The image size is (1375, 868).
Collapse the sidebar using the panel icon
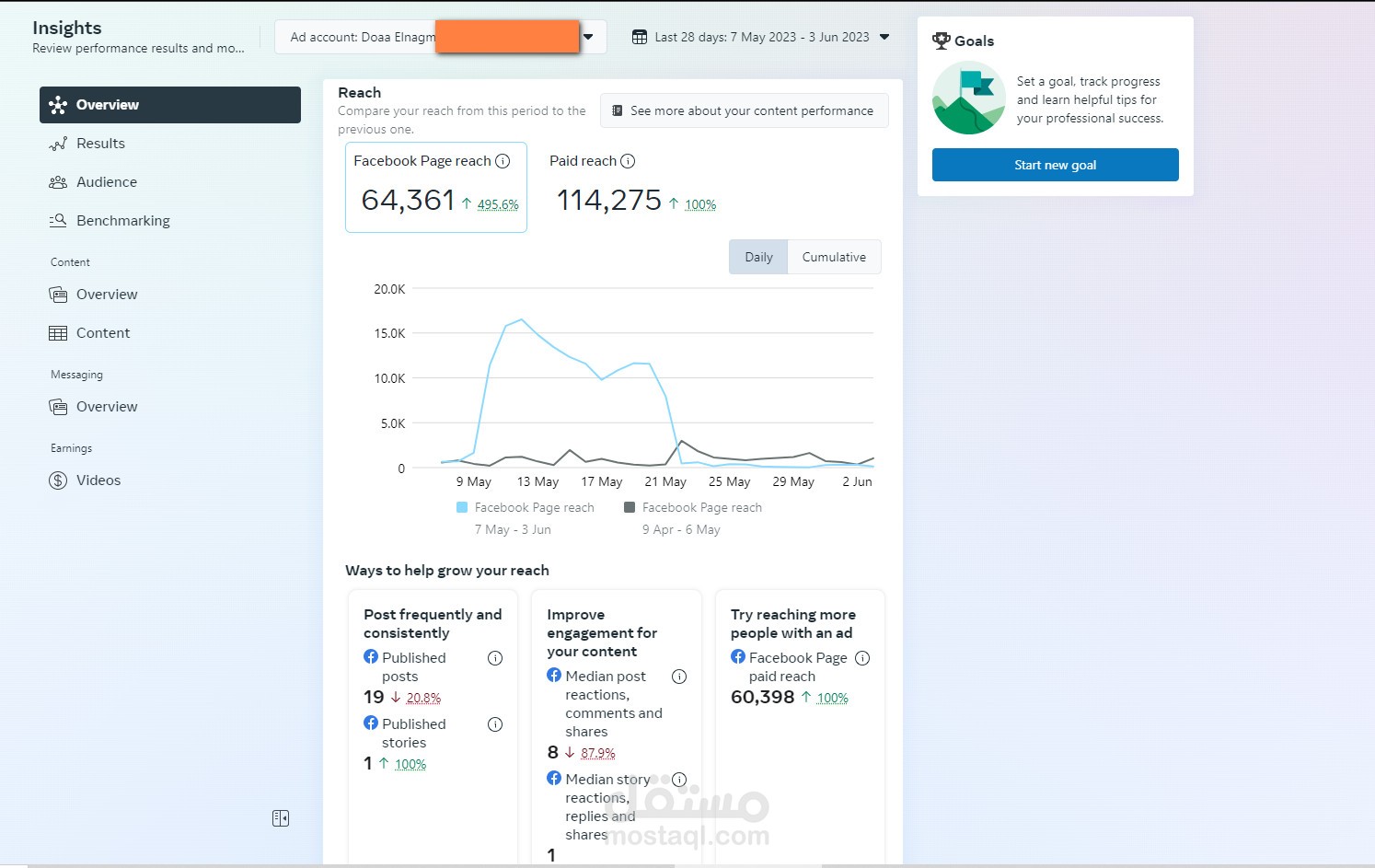[x=281, y=818]
